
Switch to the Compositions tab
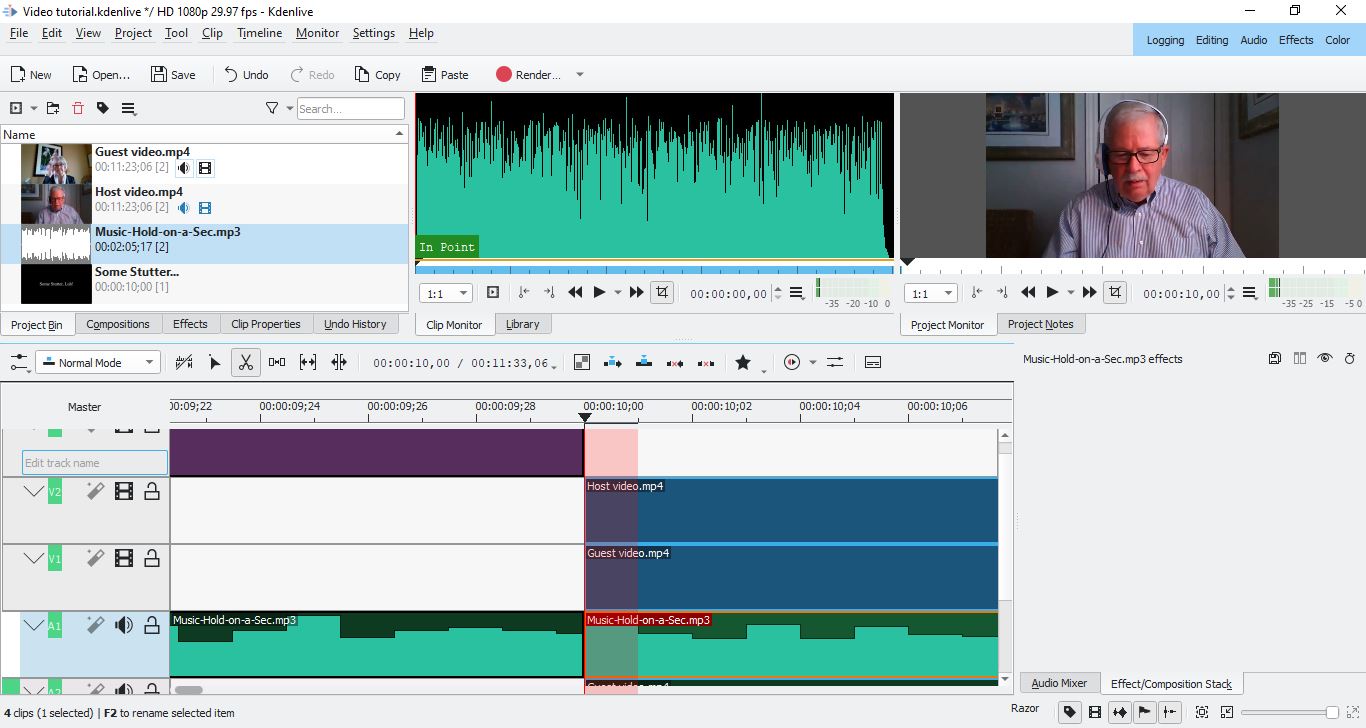tap(118, 324)
